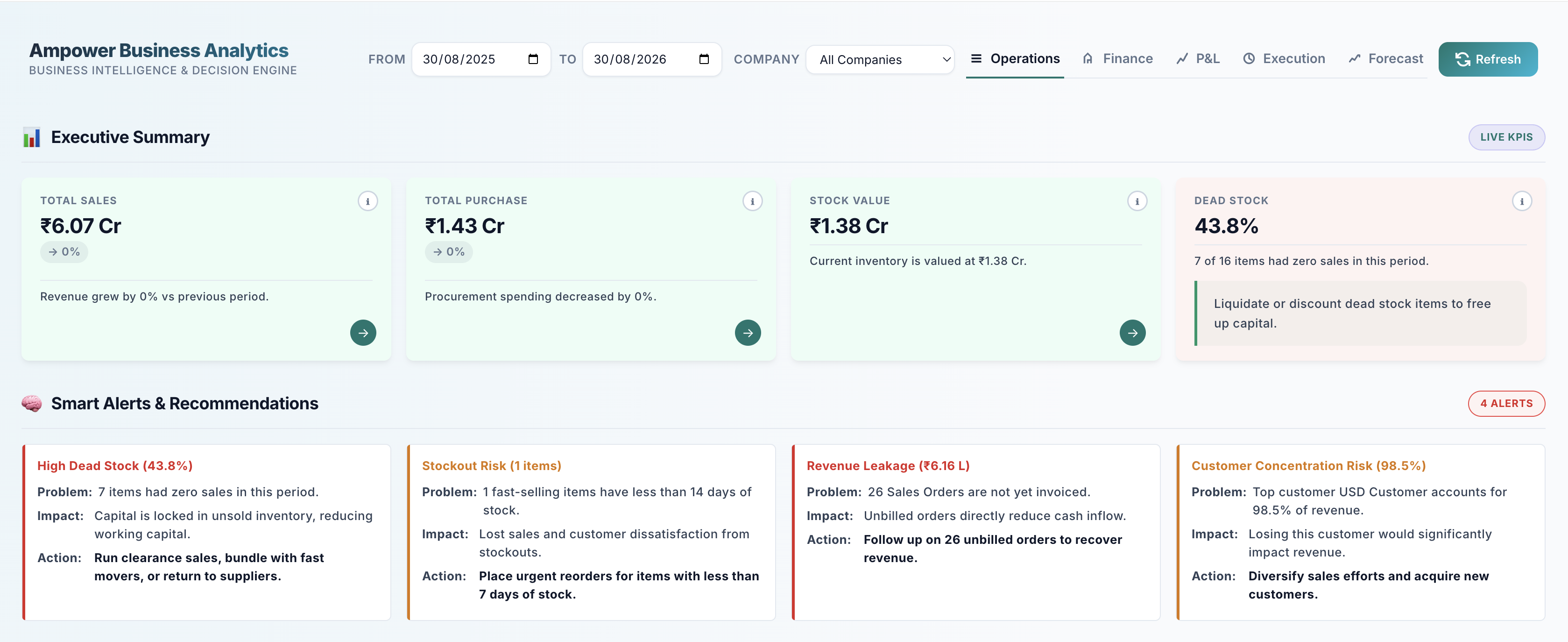This screenshot has width=1568, height=642.
Task: Click the 4 ALERTS badge
Action: tap(1506, 403)
